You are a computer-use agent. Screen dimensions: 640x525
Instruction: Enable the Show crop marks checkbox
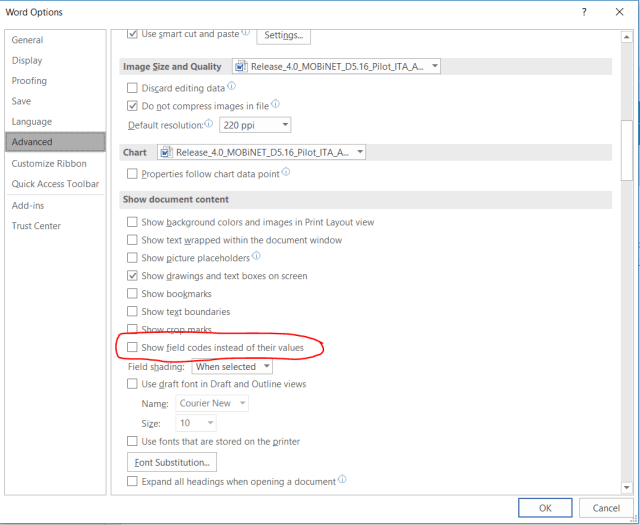(x=132, y=329)
